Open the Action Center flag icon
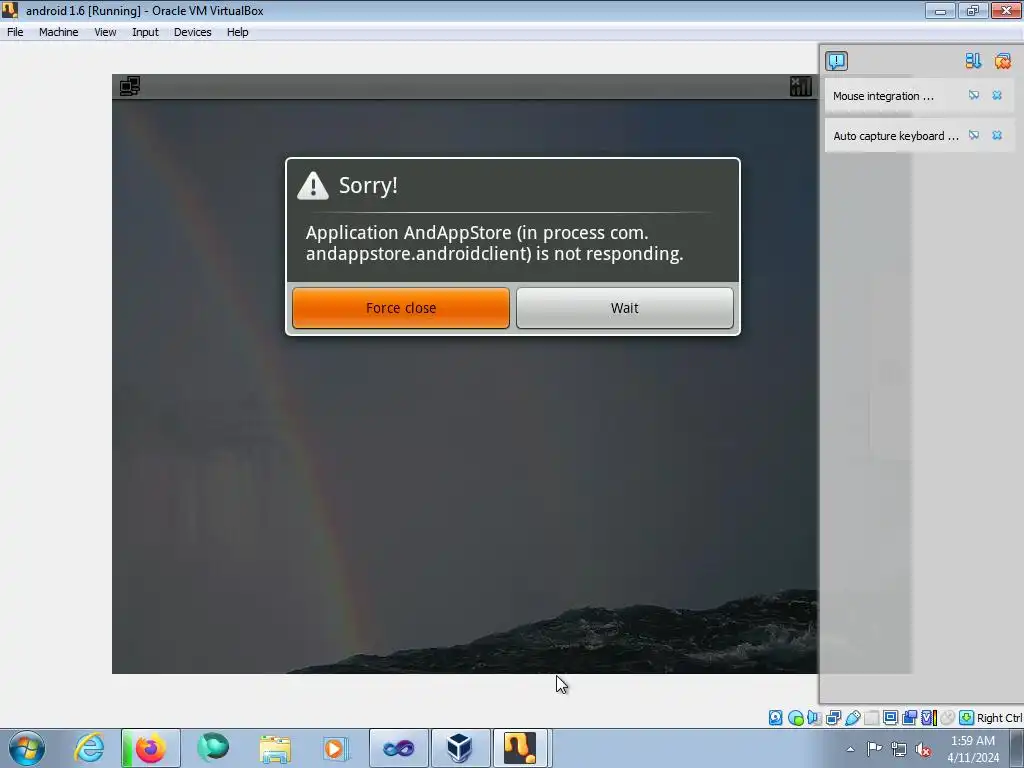 point(874,749)
